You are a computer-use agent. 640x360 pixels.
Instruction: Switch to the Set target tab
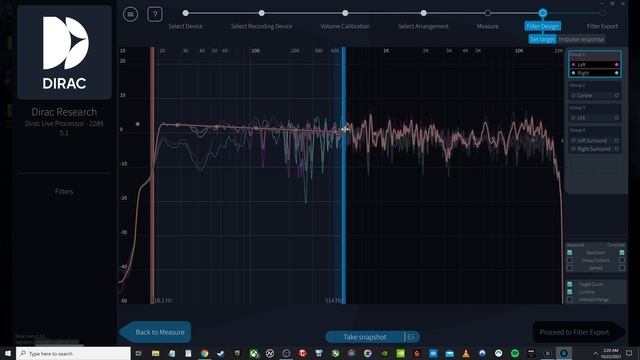tap(542, 39)
